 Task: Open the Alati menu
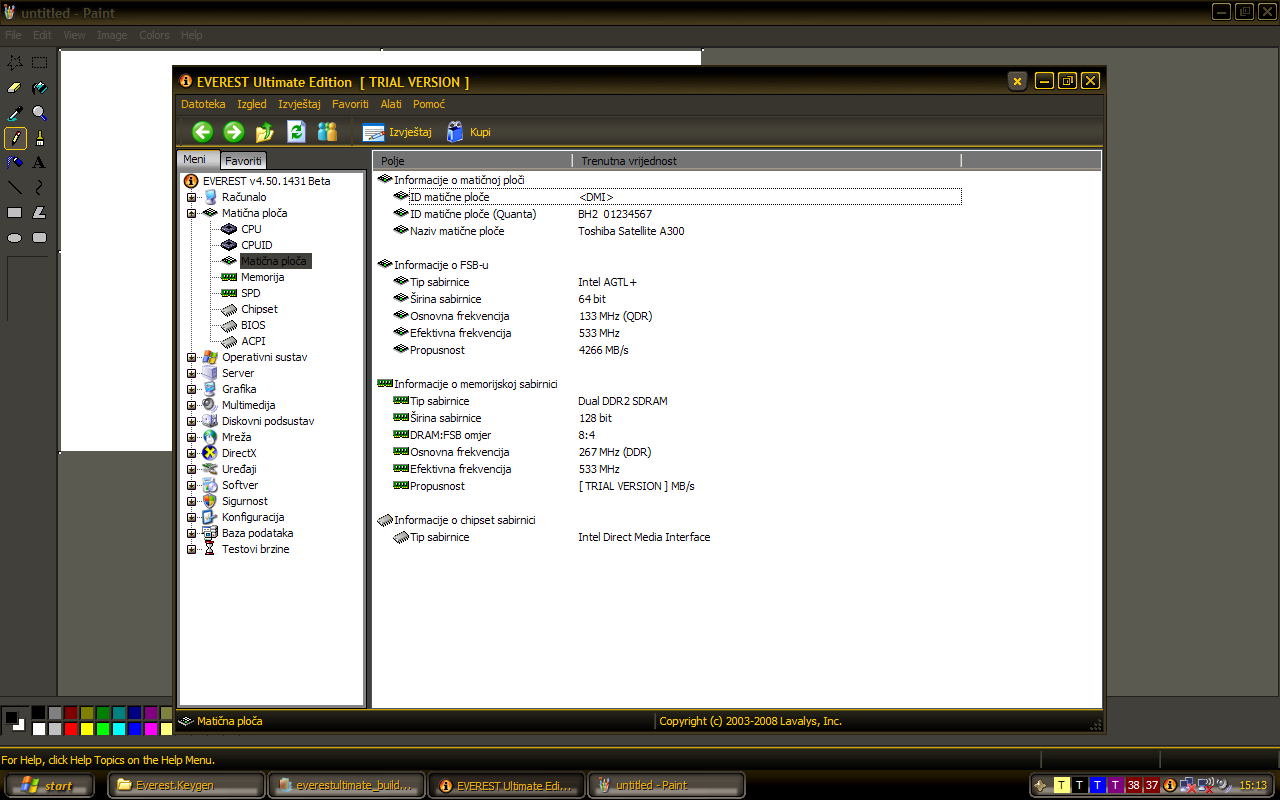(x=391, y=104)
